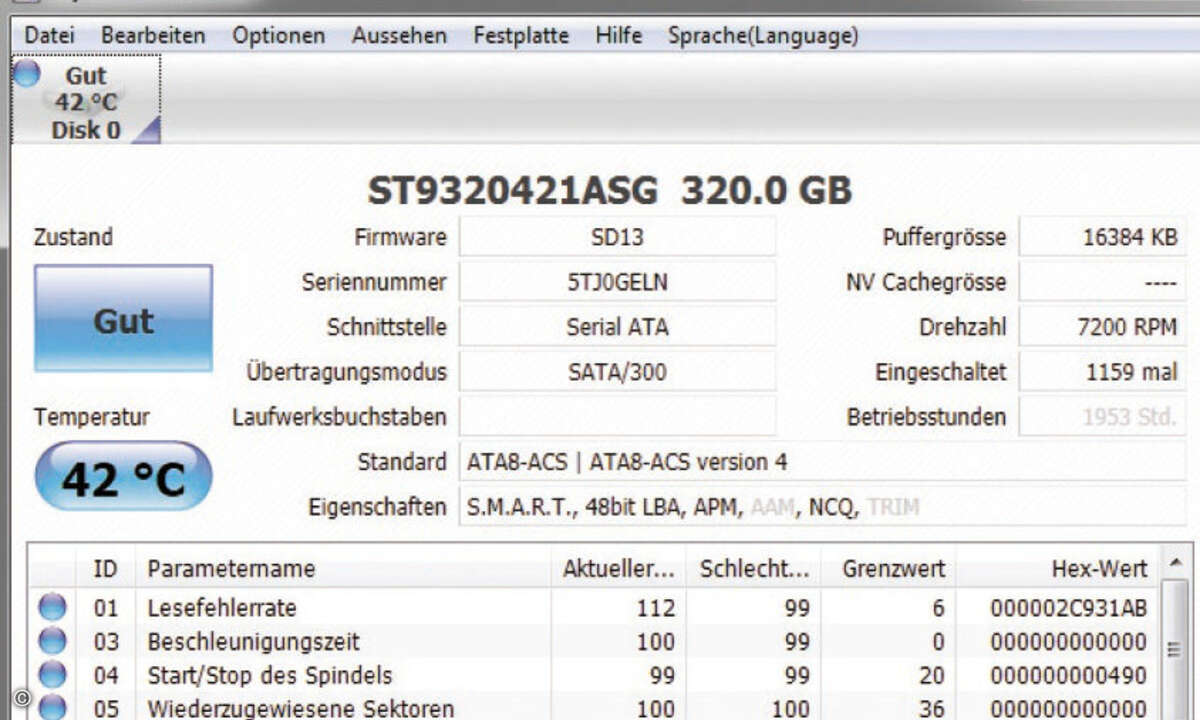Open the Aussehen menu
The height and width of the screenshot is (720, 1200).
tap(399, 36)
